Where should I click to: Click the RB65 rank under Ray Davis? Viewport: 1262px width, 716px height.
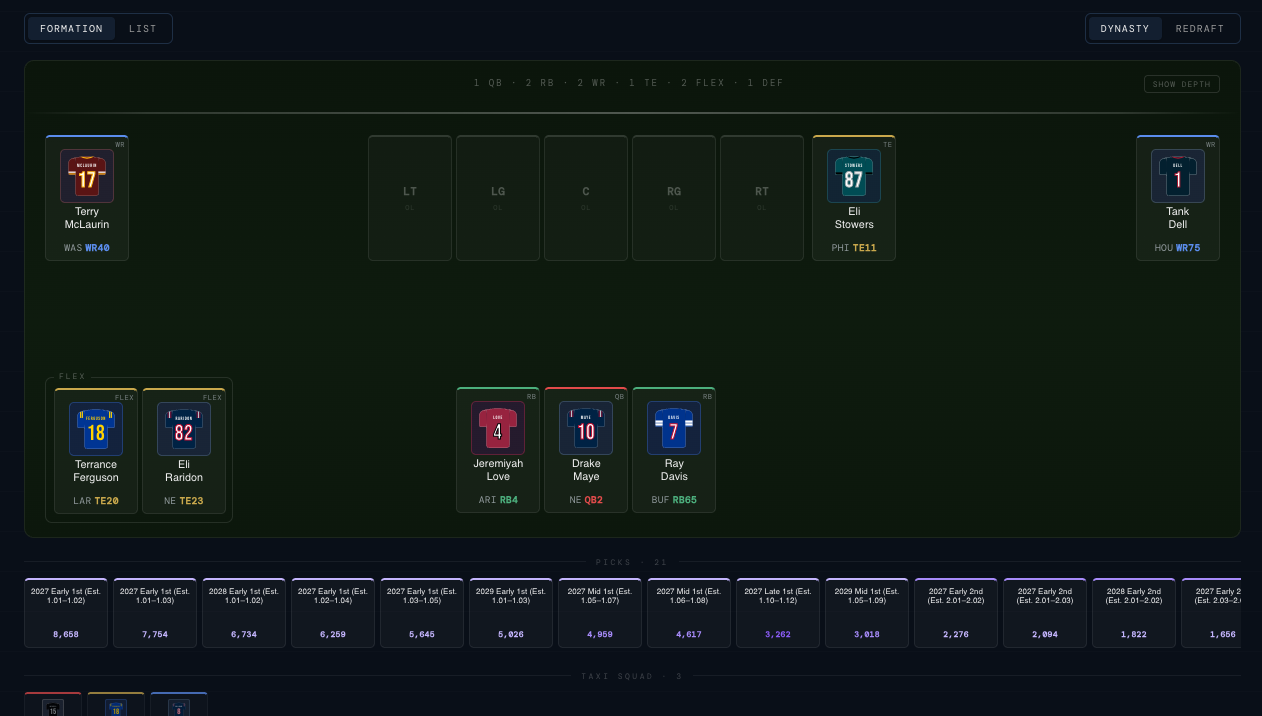[685, 500]
